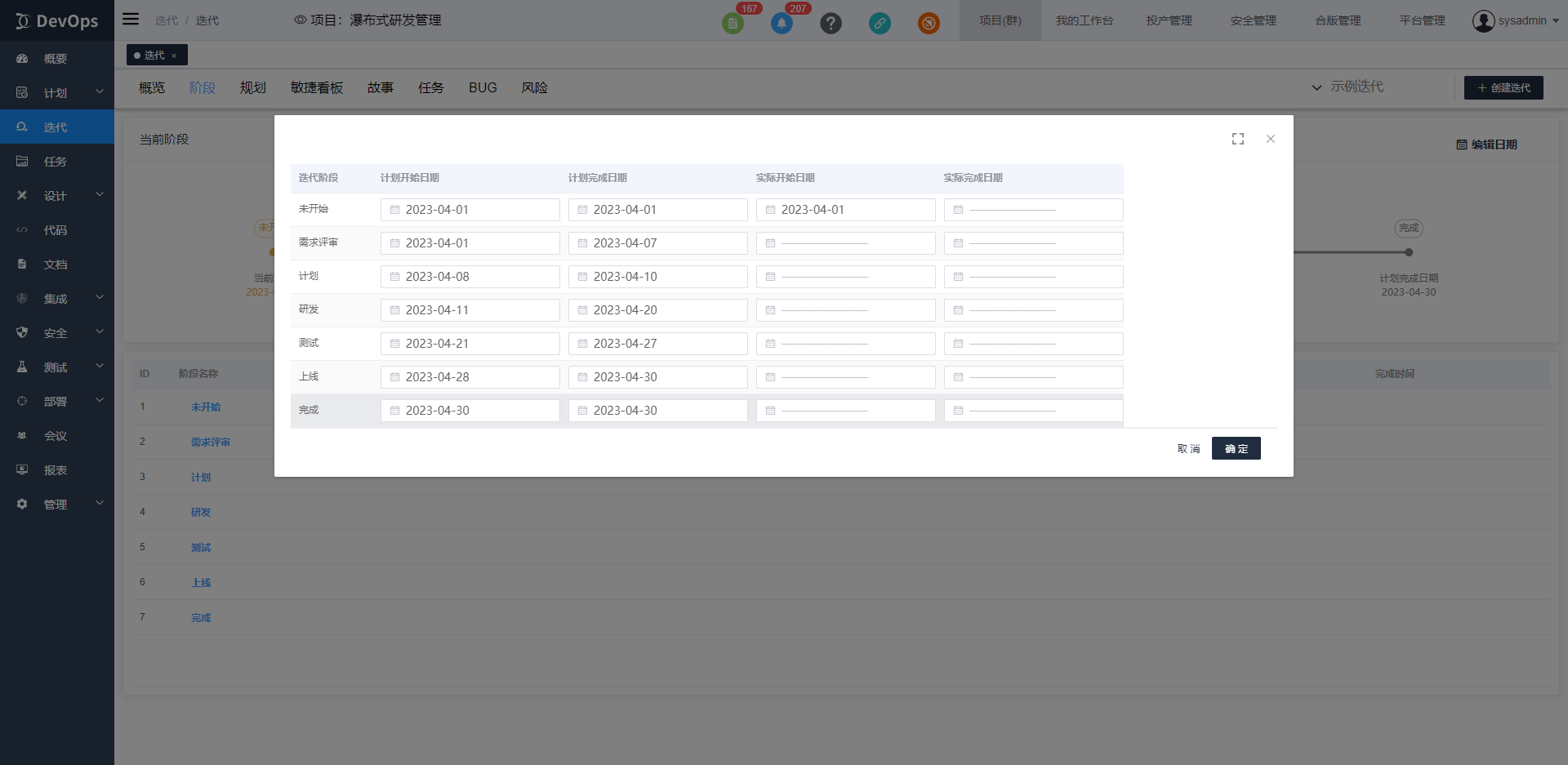Click the eye icon beside project name
Screen dimensions: 1568x765
coord(300,20)
